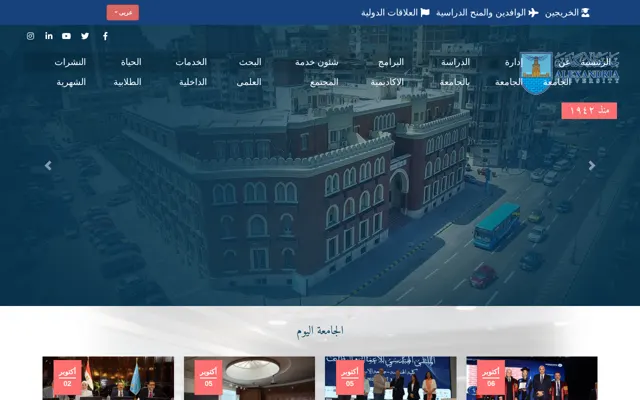Go to next slide with right arrow
This screenshot has width=640, height=400.
coord(592,165)
